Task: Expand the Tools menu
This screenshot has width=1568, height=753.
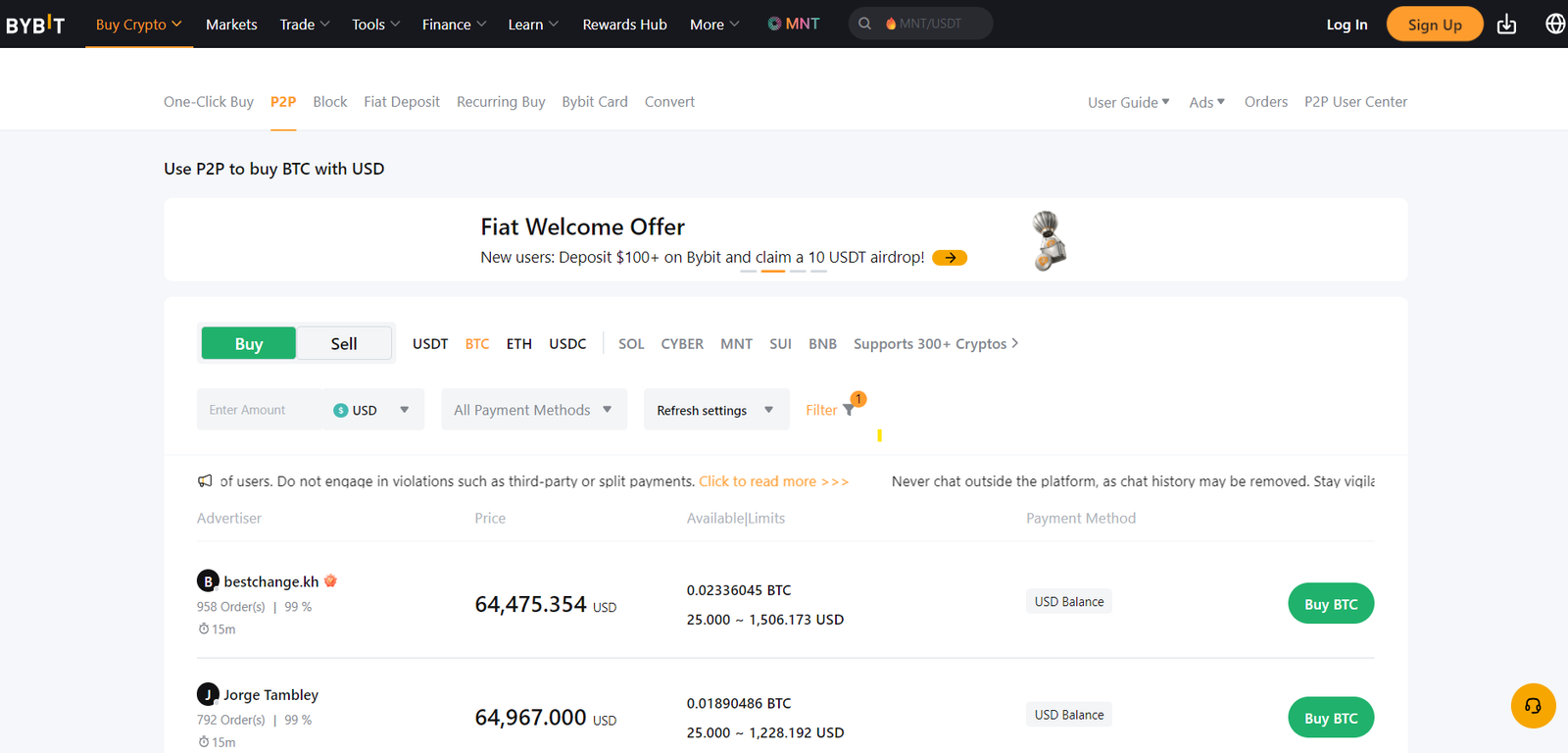Action: click(x=376, y=25)
